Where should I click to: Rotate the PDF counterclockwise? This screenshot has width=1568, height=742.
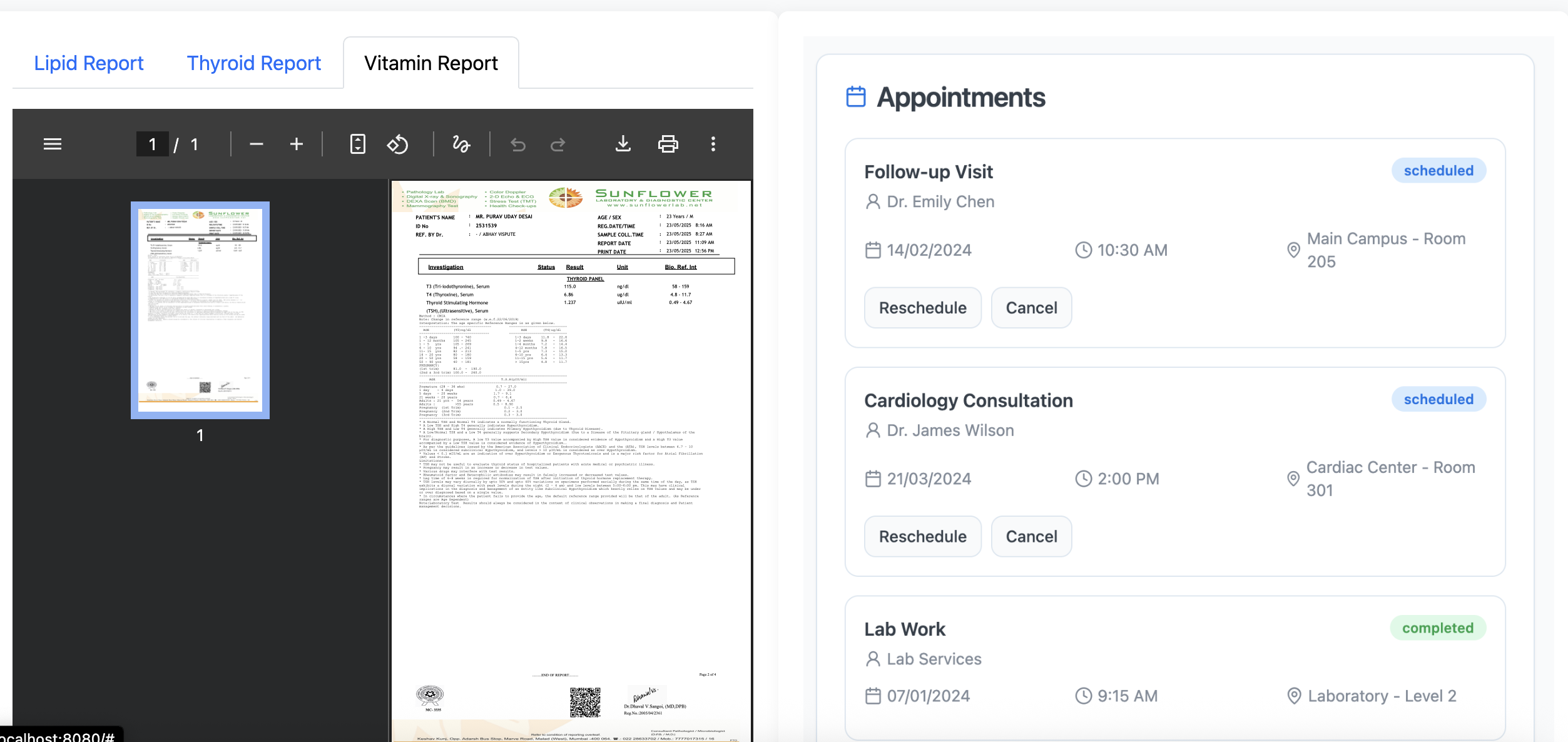397,145
